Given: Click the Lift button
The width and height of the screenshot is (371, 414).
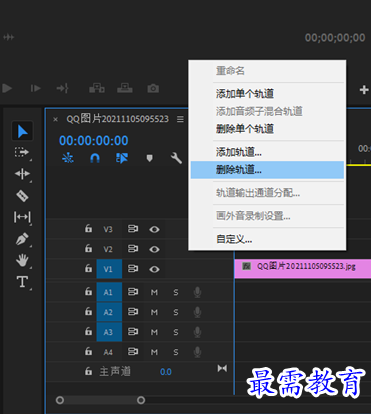Looking at the screenshot, I should point(97,88).
